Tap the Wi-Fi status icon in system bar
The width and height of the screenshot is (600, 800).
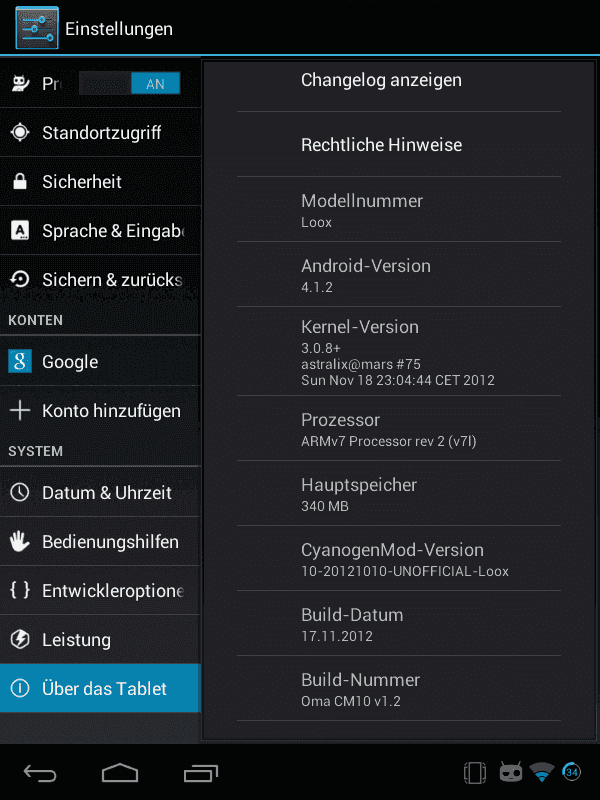[x=541, y=772]
